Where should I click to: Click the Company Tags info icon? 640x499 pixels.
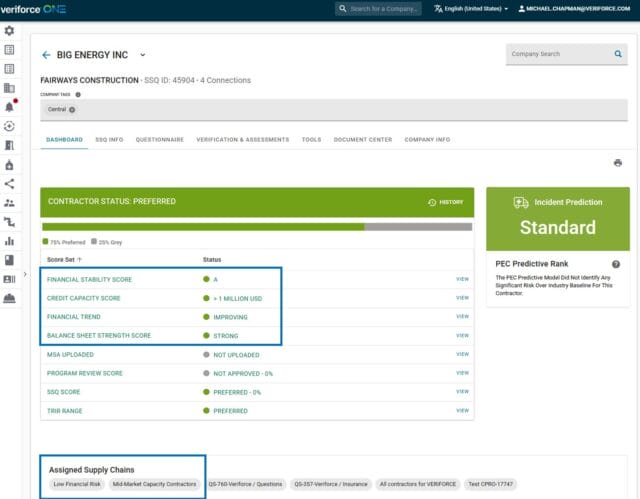click(x=78, y=95)
